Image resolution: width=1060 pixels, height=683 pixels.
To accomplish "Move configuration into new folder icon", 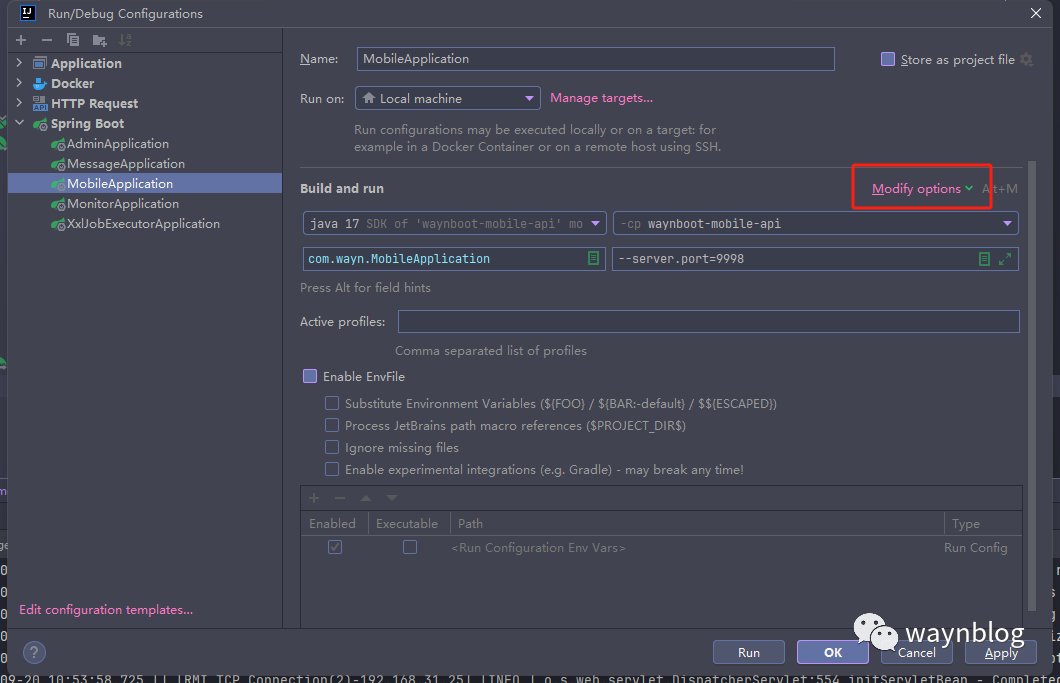I will click(x=99, y=41).
